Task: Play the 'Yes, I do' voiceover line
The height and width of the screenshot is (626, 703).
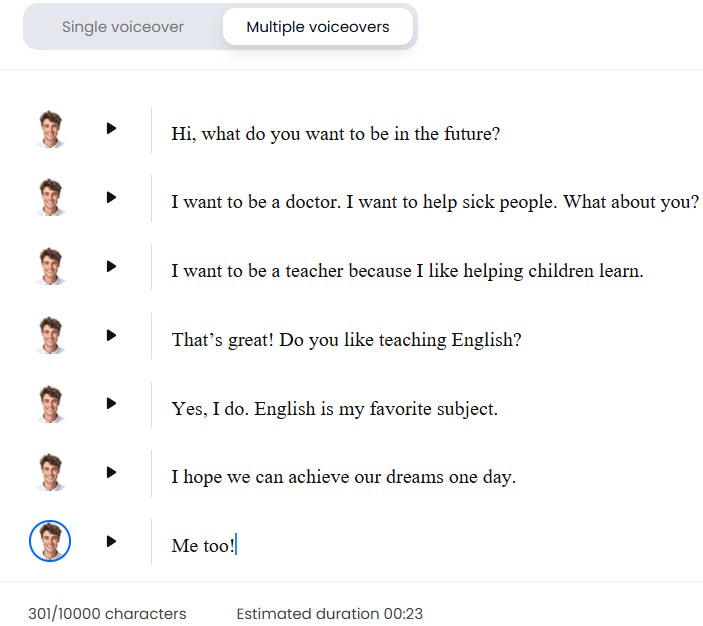Action: (x=111, y=404)
